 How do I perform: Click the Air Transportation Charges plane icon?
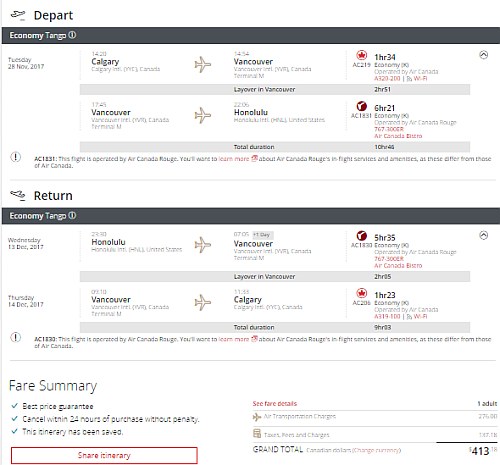pyautogui.click(x=257, y=417)
